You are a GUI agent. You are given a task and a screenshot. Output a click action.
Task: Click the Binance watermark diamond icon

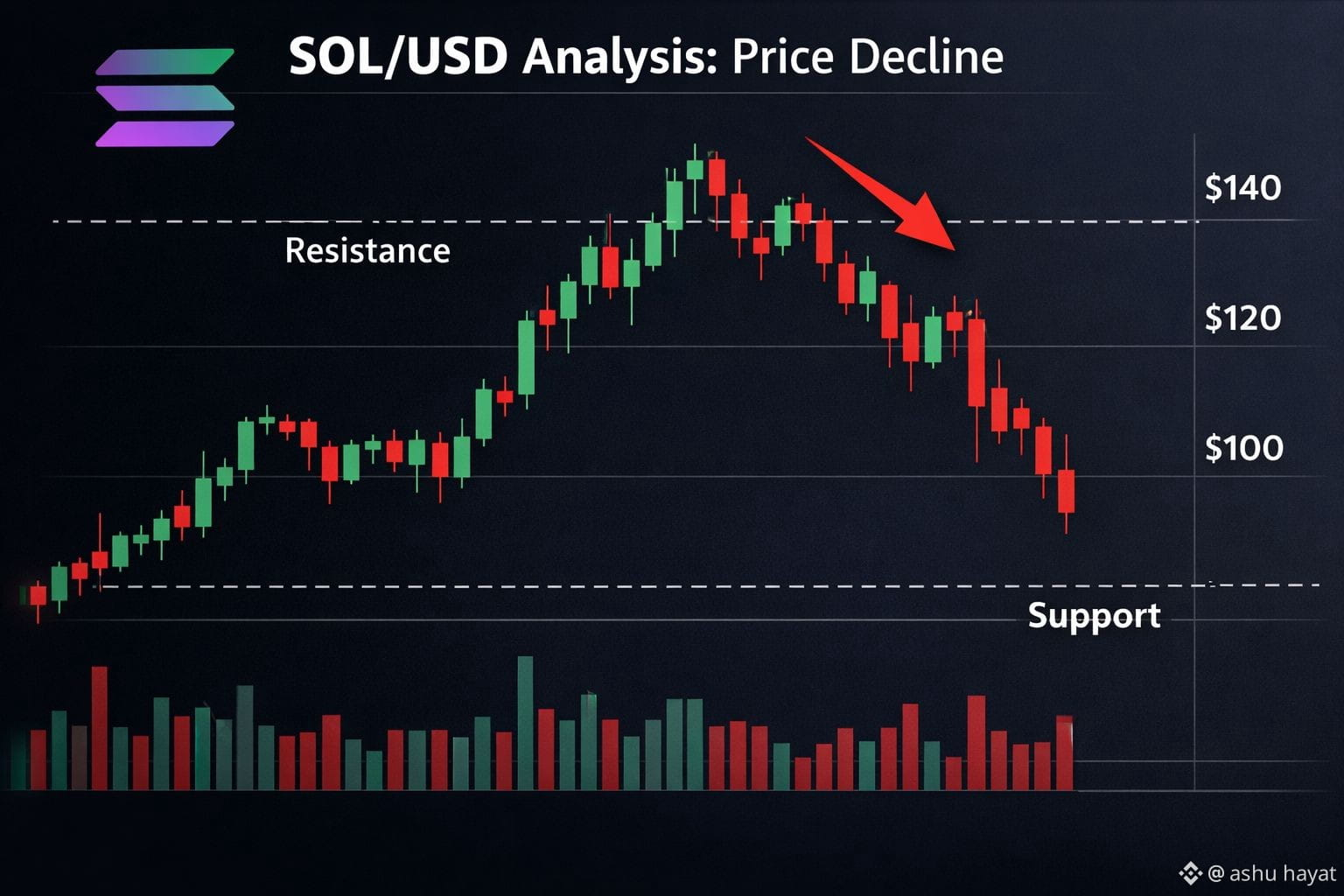coord(1190,872)
